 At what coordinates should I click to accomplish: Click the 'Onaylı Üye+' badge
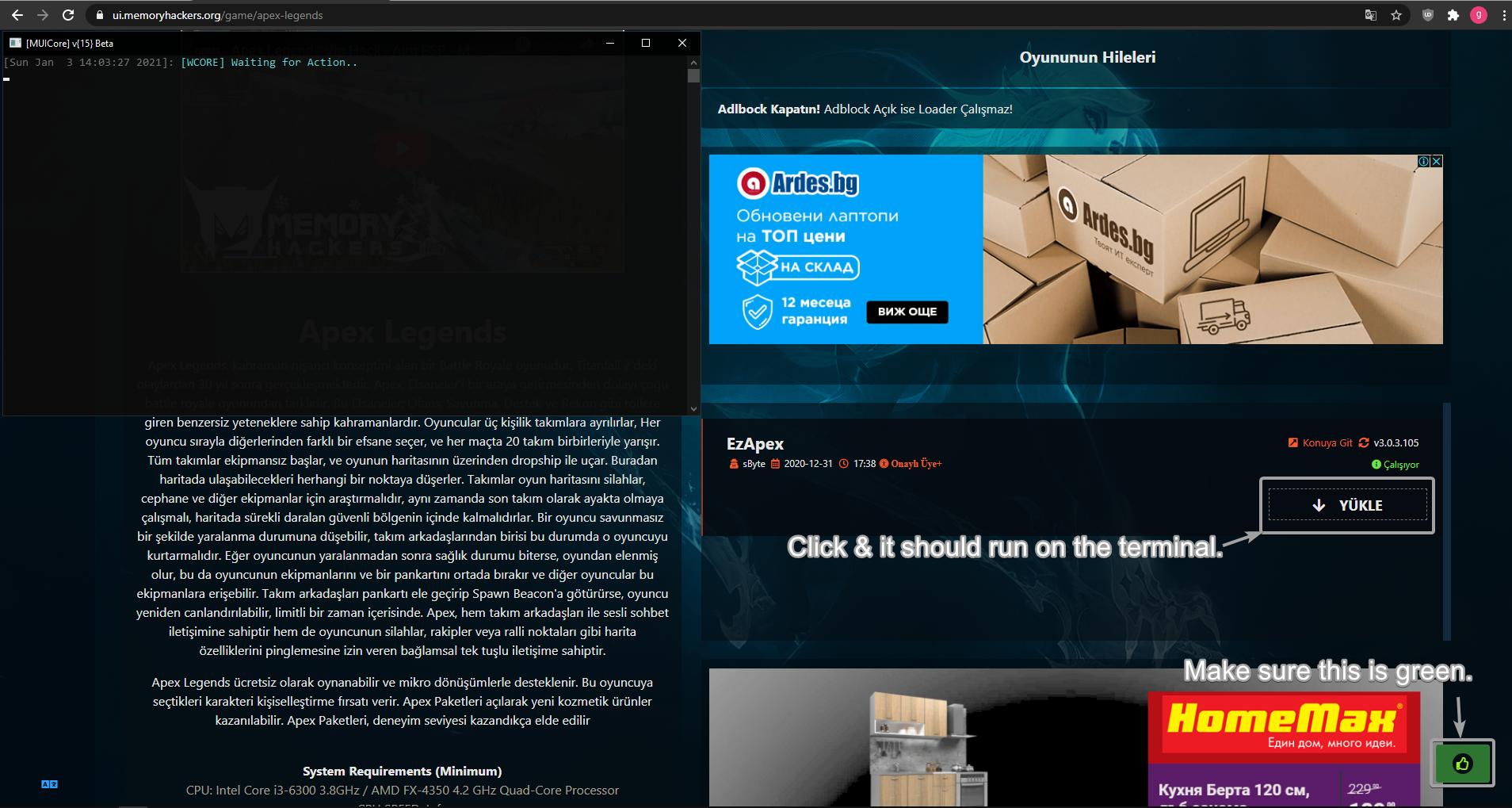(x=911, y=464)
